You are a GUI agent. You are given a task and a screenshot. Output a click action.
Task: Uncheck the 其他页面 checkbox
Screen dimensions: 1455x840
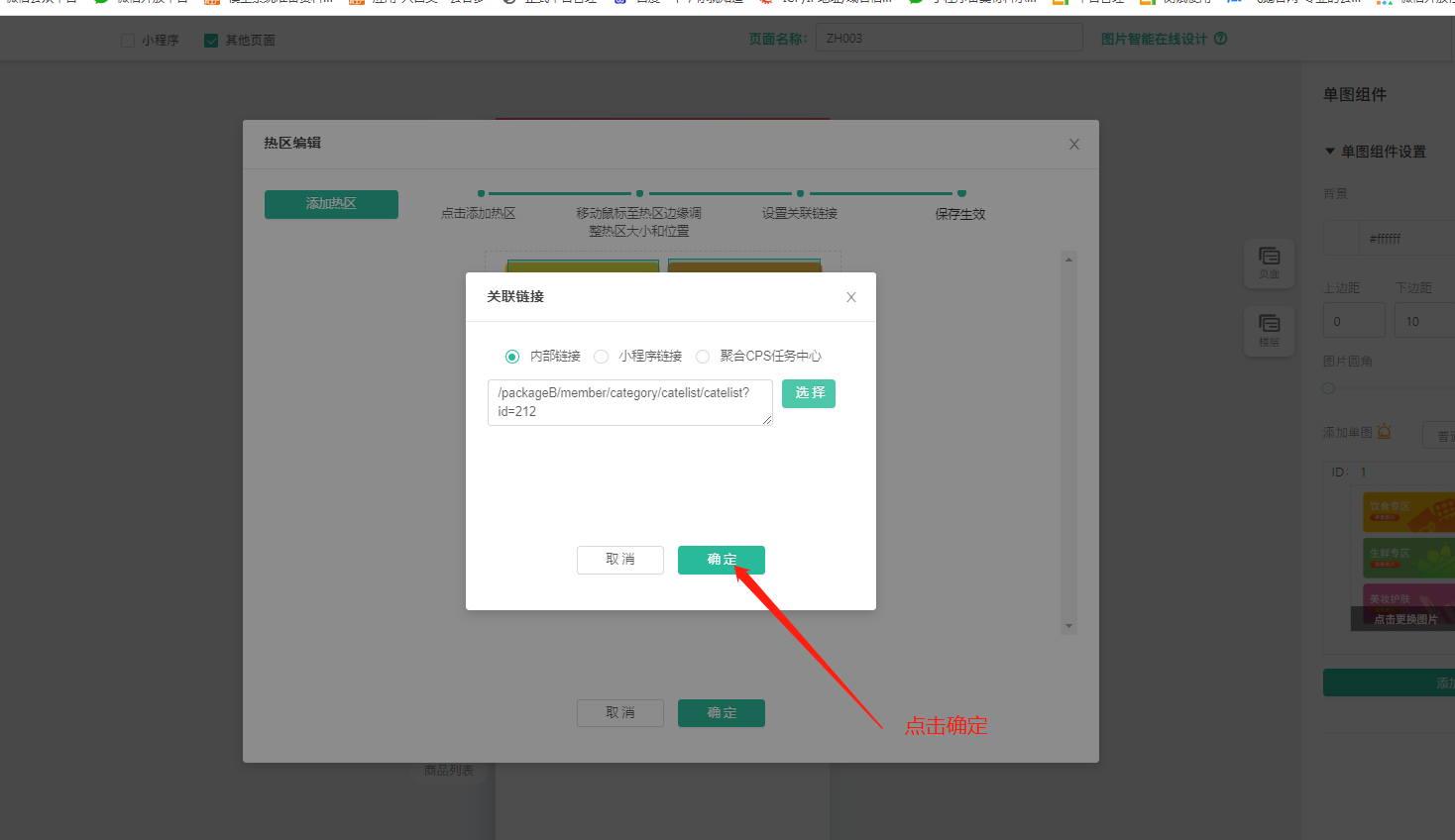[x=211, y=41]
